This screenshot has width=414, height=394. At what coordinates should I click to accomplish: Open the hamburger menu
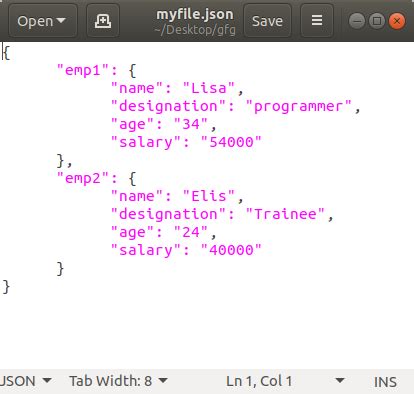pyautogui.click(x=317, y=21)
